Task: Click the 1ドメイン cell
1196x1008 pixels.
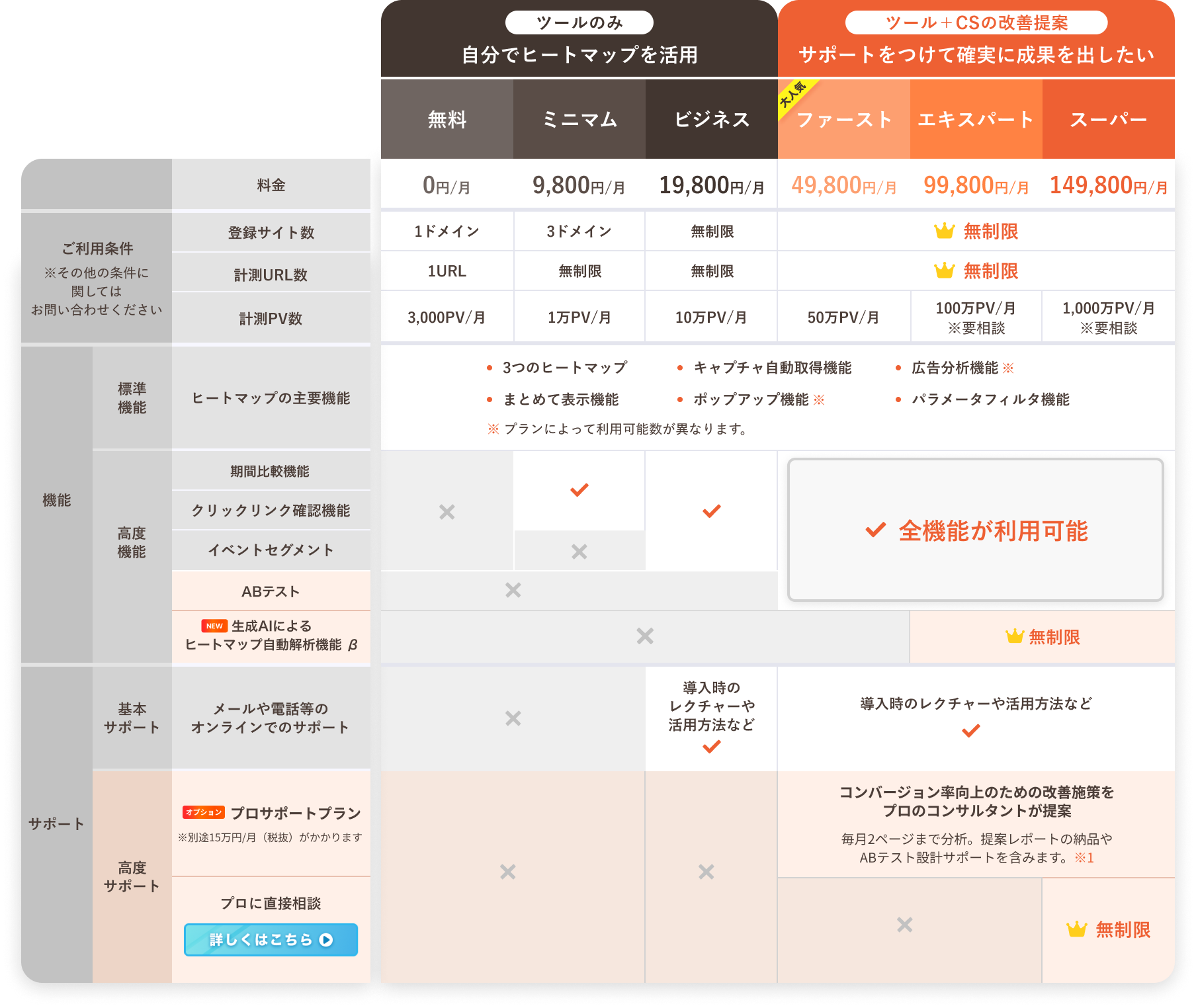Action: 447,231
